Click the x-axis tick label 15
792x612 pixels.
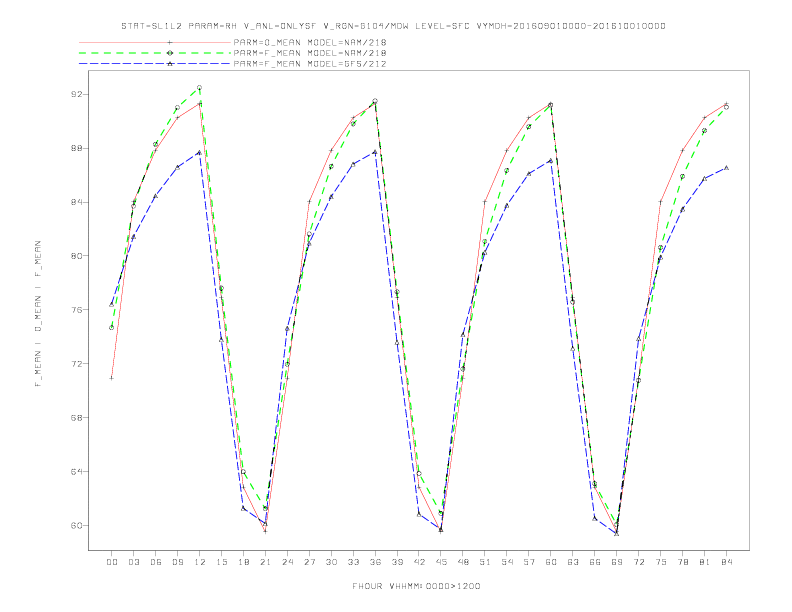click(x=221, y=562)
